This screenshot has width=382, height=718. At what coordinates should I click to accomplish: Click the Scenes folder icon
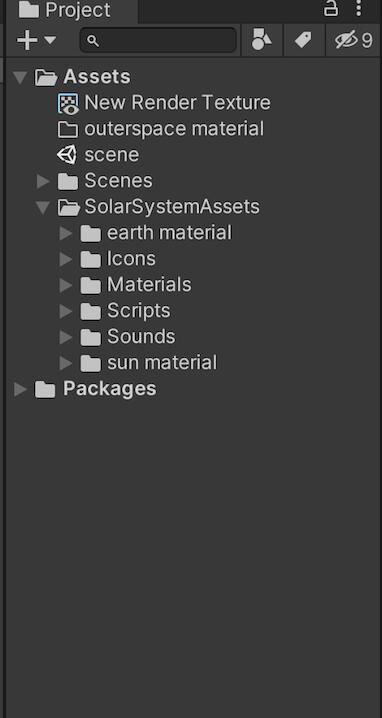(x=68, y=181)
